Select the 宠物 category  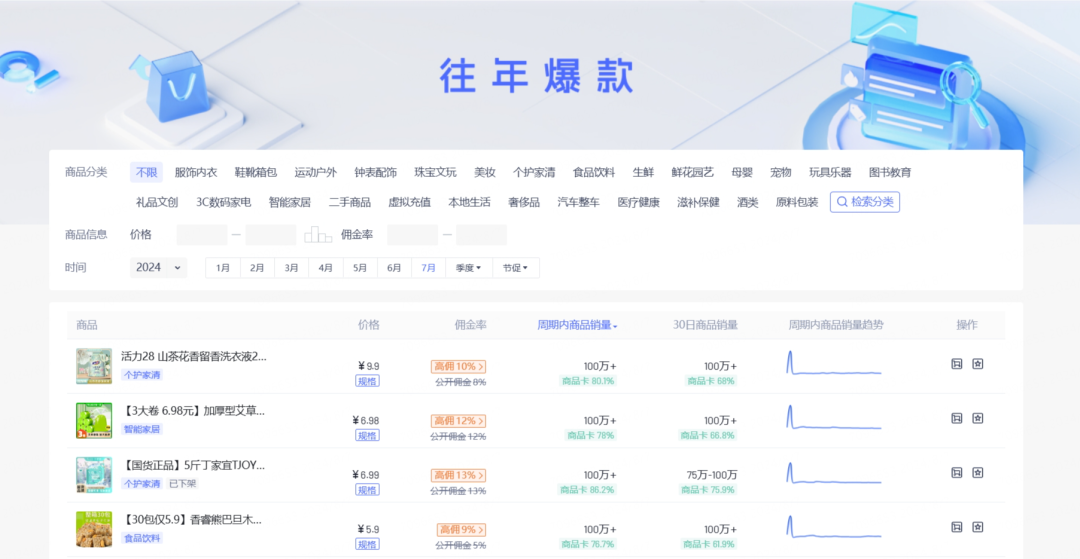point(781,172)
